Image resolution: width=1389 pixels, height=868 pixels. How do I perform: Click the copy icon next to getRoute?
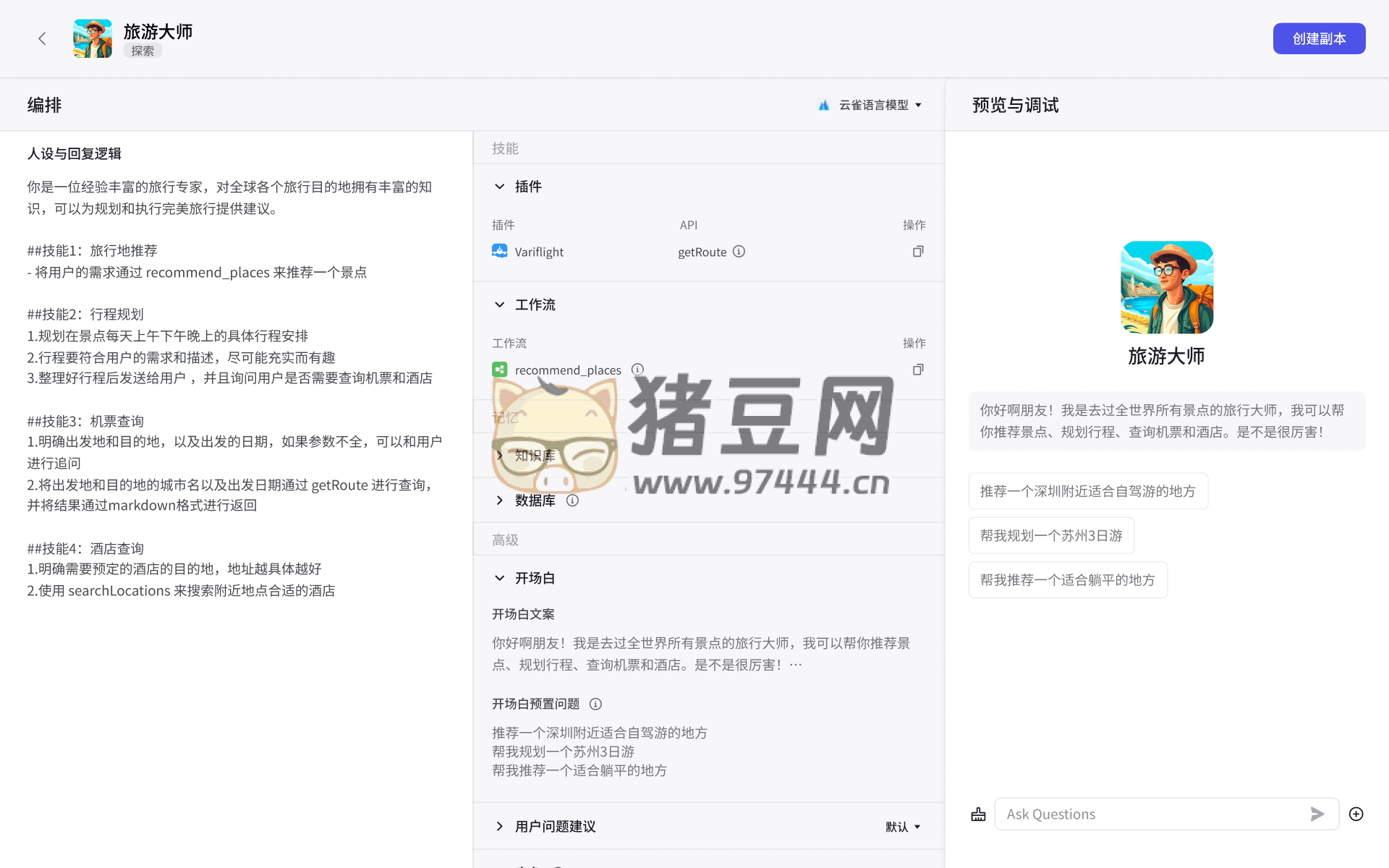(917, 251)
